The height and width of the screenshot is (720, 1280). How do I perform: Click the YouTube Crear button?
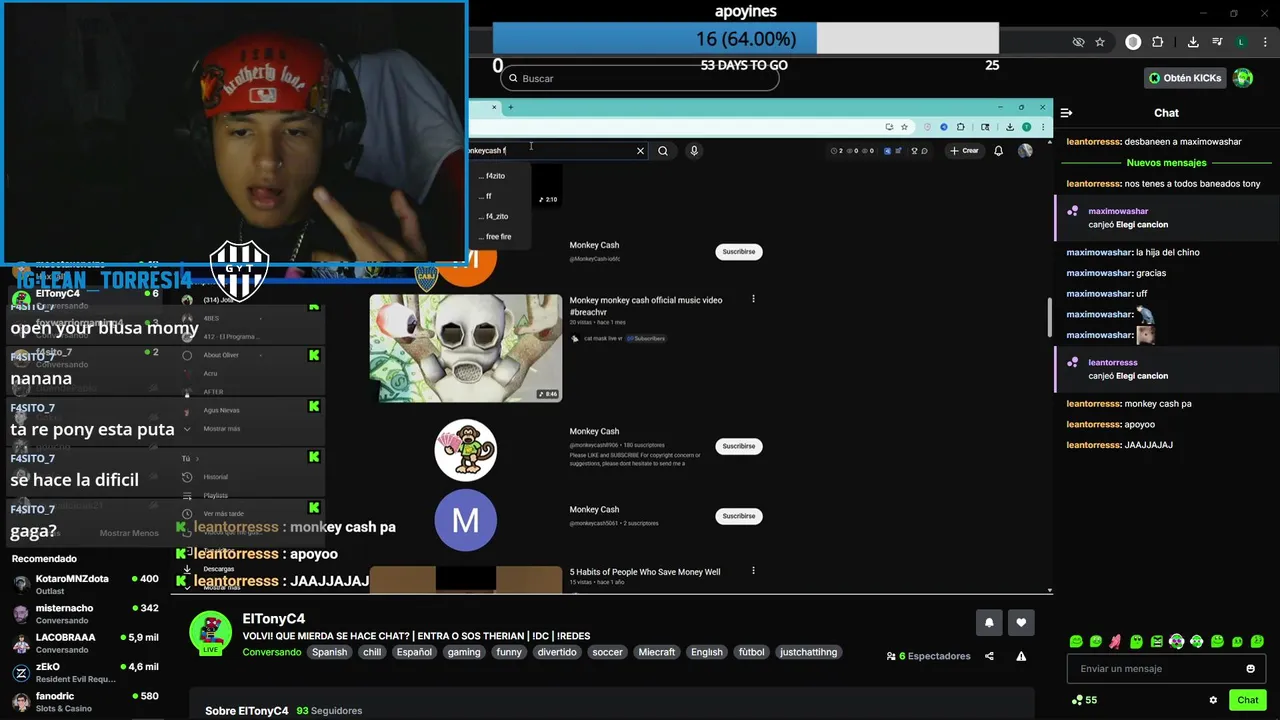(x=964, y=151)
